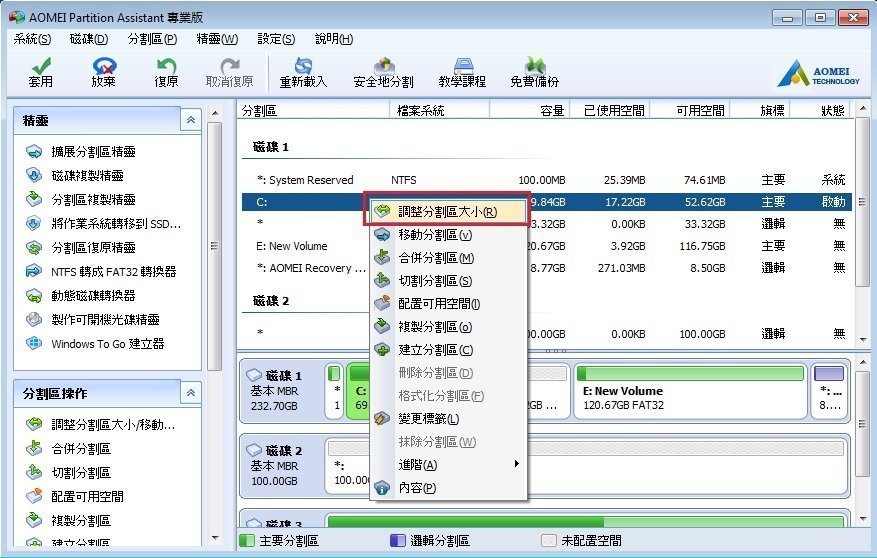This screenshot has height=558, width=877.
Task: Click the 未配置空間 legend swatch
Action: [549, 540]
